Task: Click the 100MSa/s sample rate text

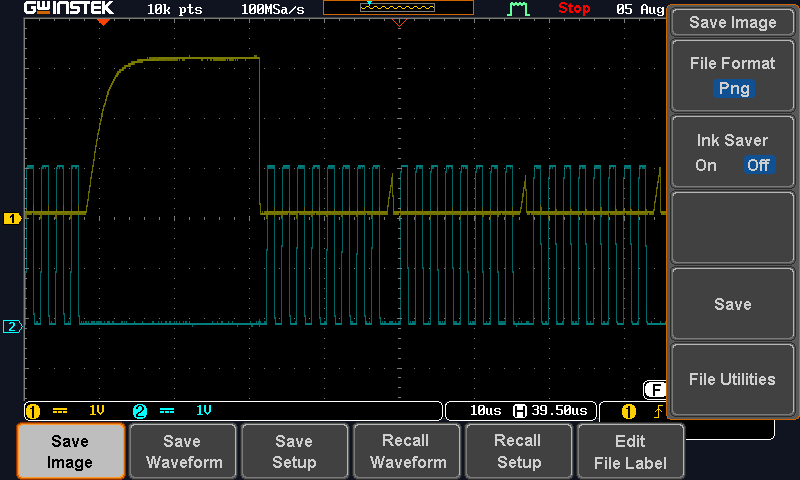Action: point(272,10)
